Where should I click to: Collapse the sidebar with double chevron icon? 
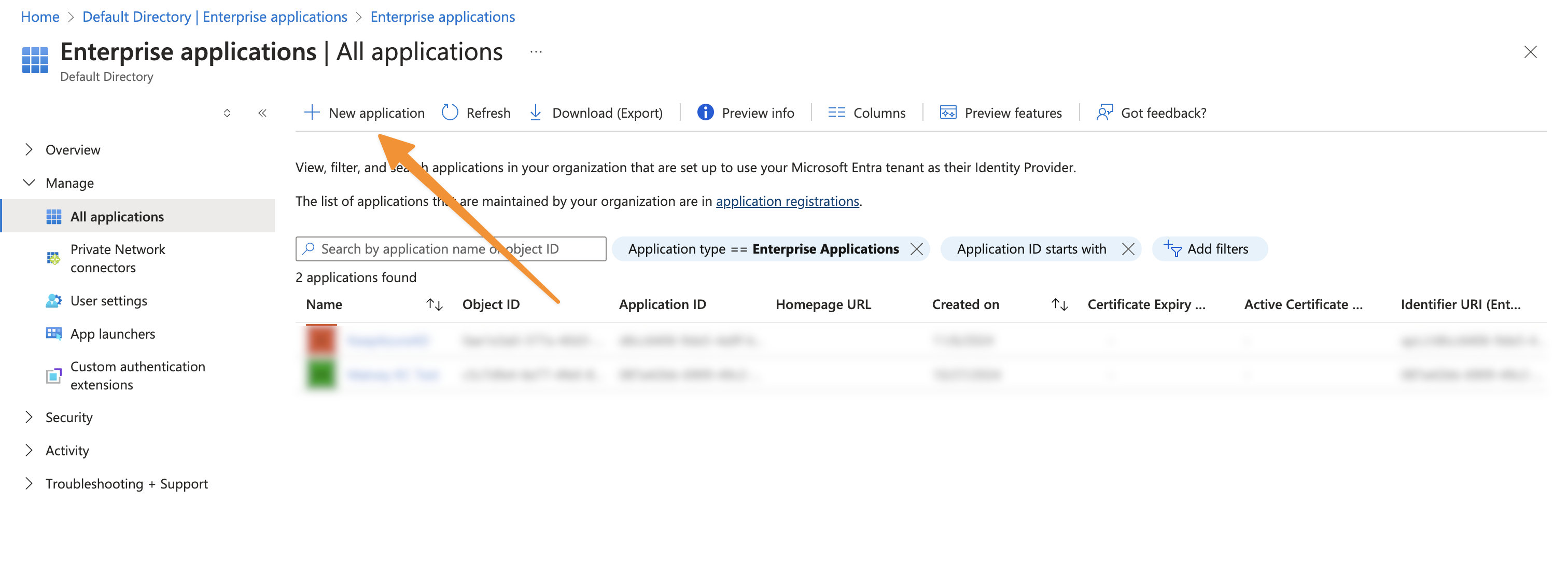262,113
